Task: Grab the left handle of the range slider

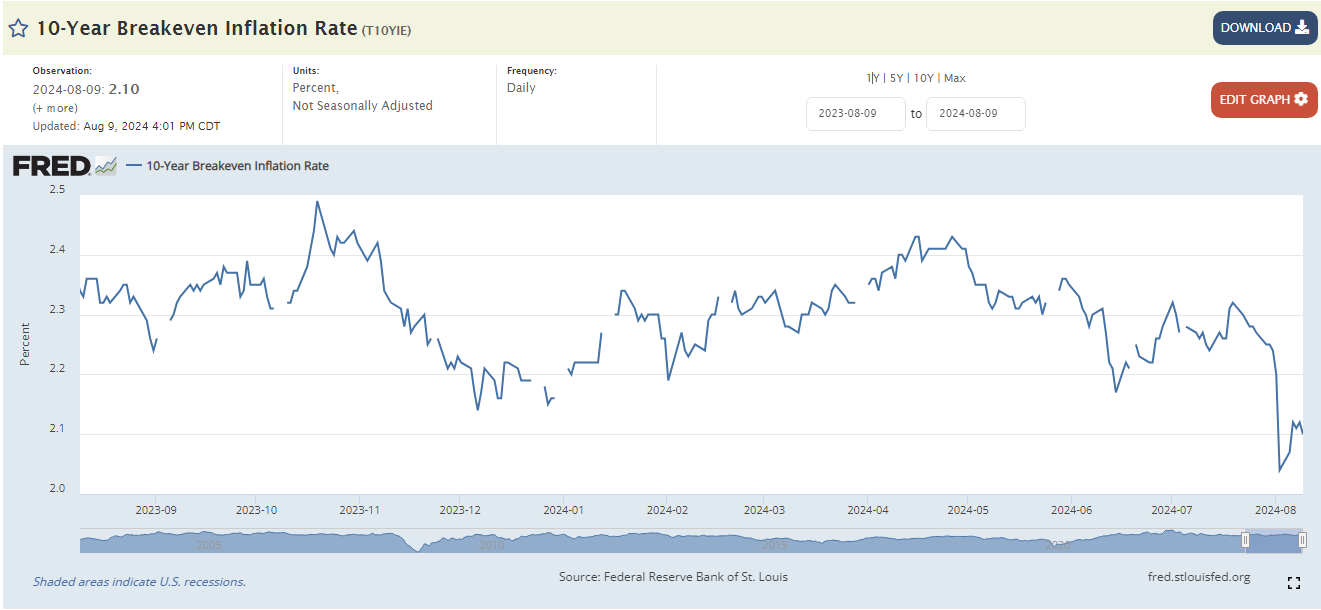Action: click(x=1245, y=540)
